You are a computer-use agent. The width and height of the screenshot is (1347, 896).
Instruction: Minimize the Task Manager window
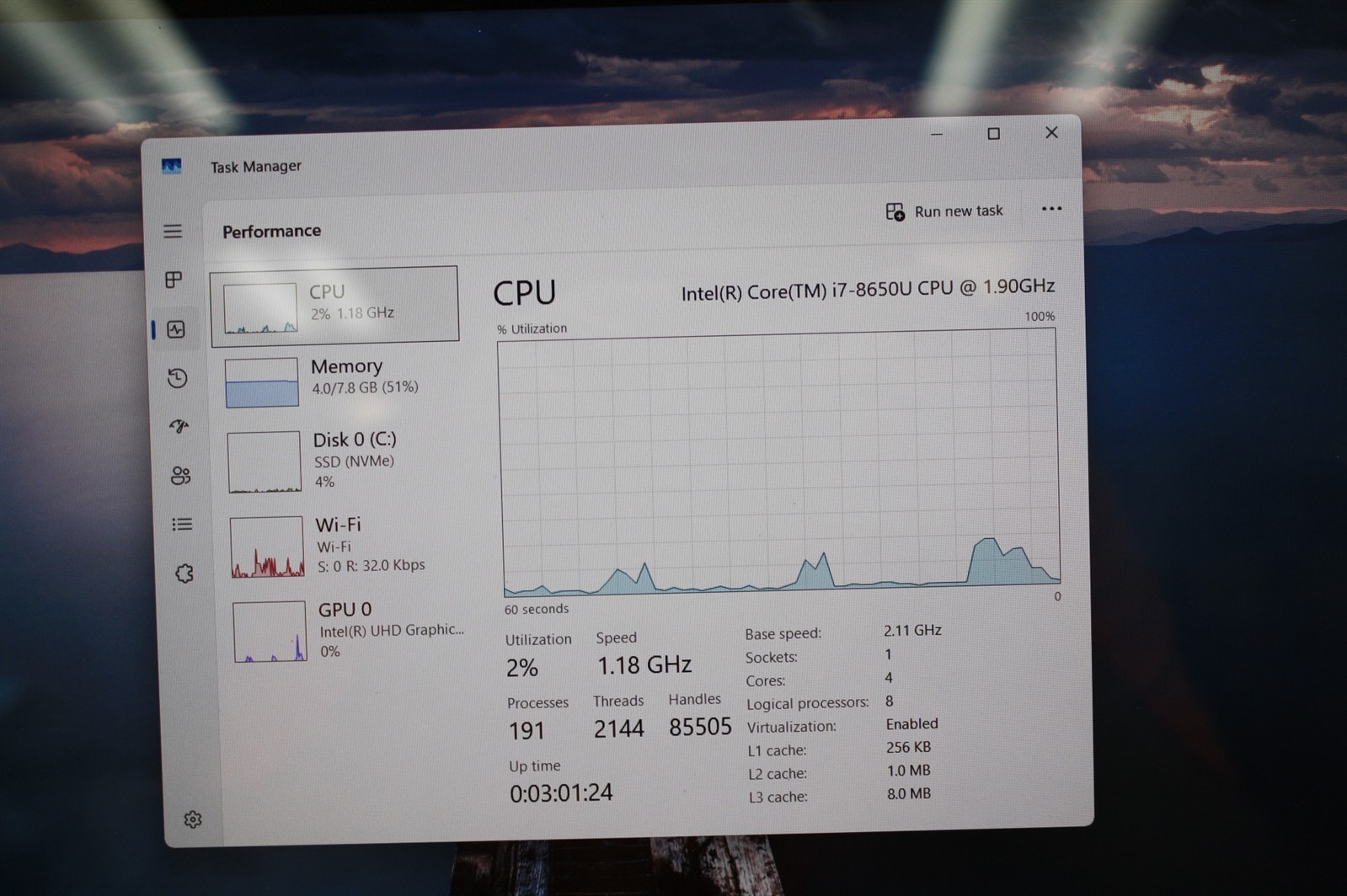(937, 135)
